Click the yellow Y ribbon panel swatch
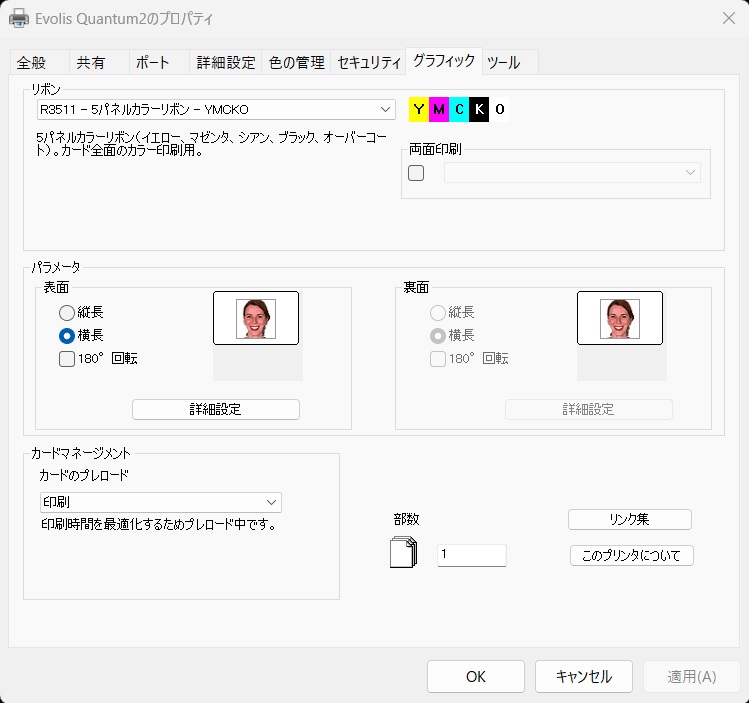 click(418, 109)
